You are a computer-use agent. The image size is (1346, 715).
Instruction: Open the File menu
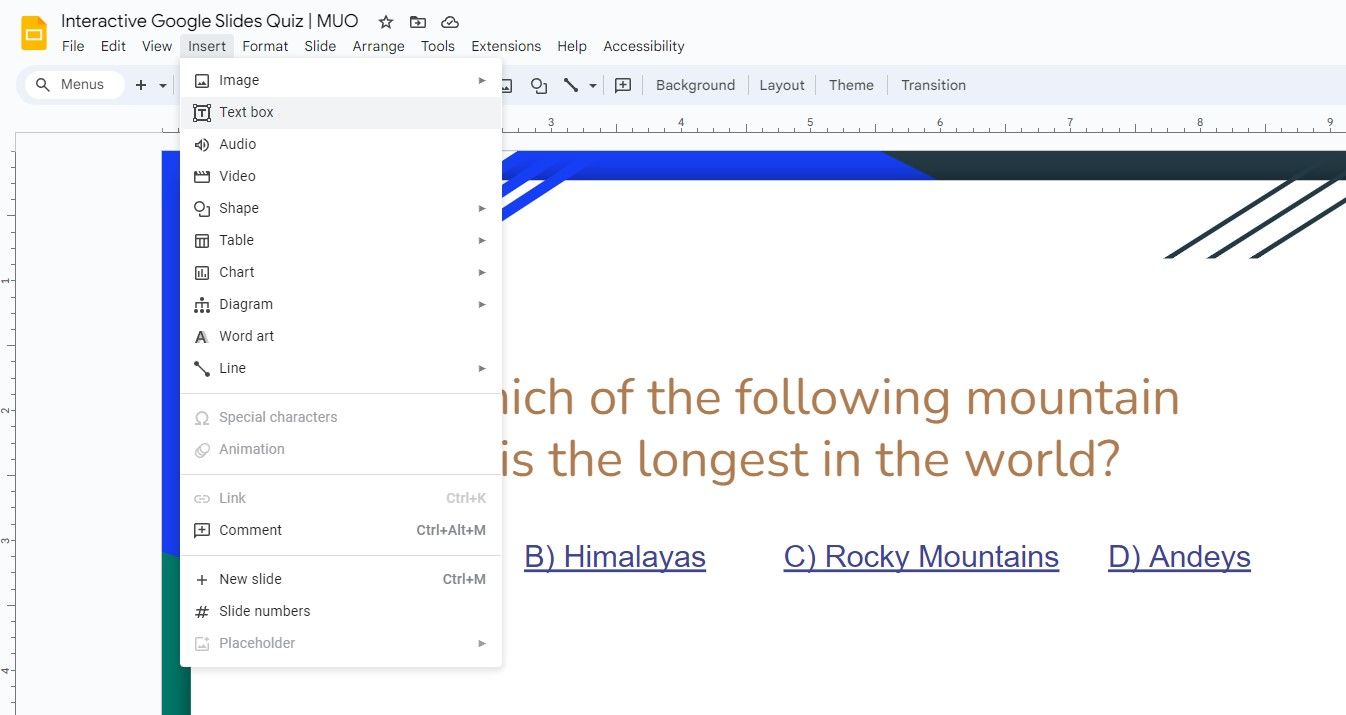[73, 46]
